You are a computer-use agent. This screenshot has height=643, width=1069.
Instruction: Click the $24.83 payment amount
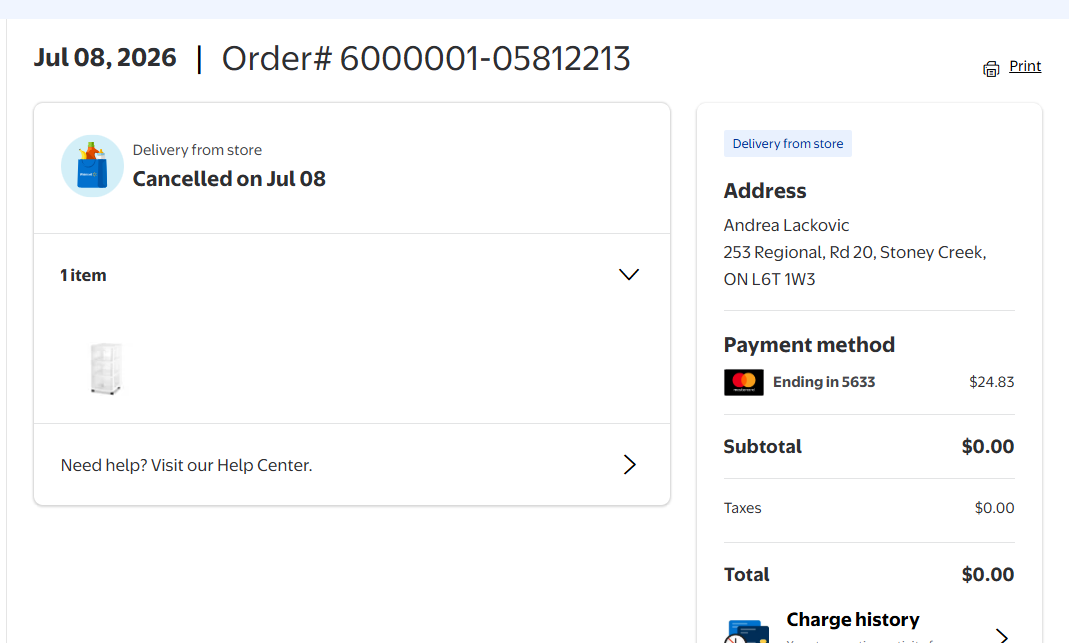pyautogui.click(x=991, y=382)
